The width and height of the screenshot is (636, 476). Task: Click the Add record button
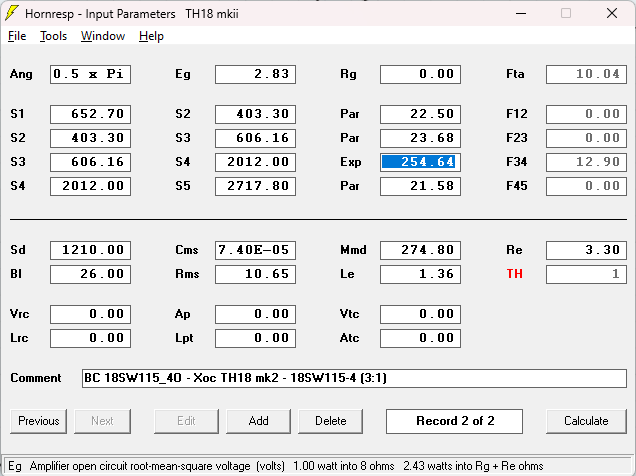tap(258, 421)
